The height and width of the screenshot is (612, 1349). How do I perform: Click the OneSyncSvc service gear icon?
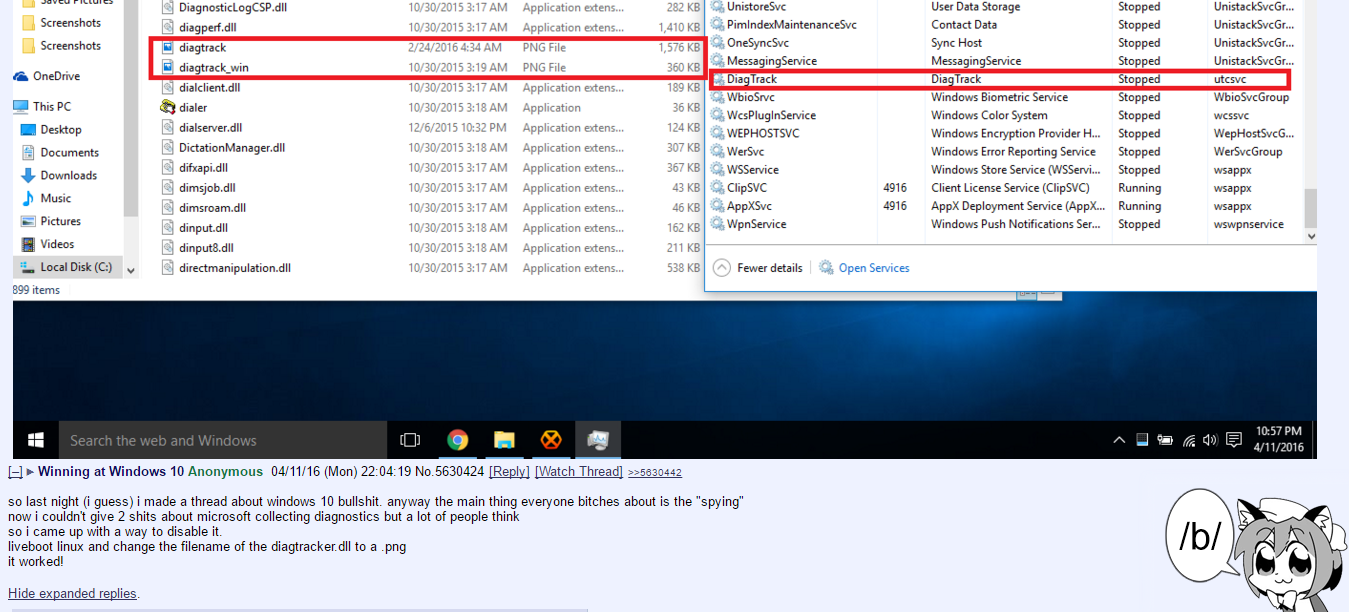tap(718, 43)
